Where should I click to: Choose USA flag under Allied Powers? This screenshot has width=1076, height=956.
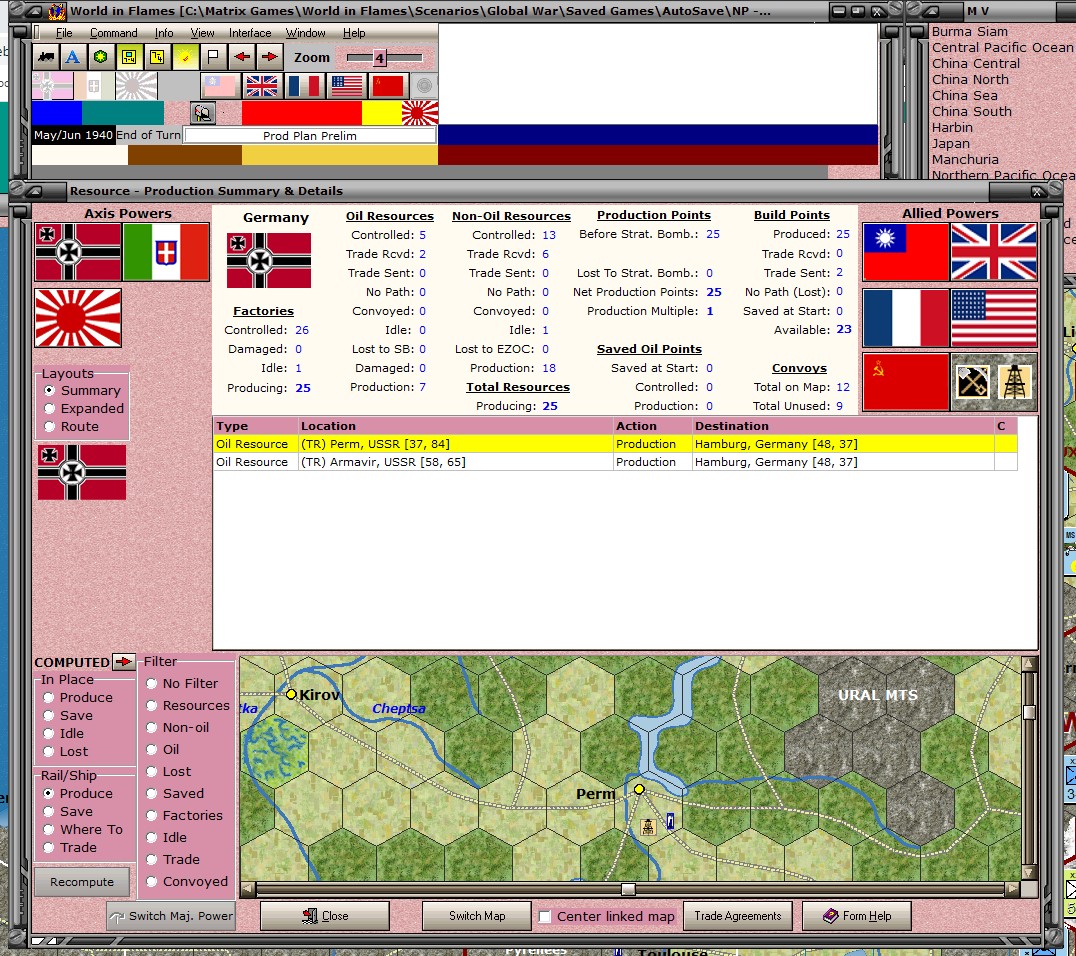(x=993, y=318)
